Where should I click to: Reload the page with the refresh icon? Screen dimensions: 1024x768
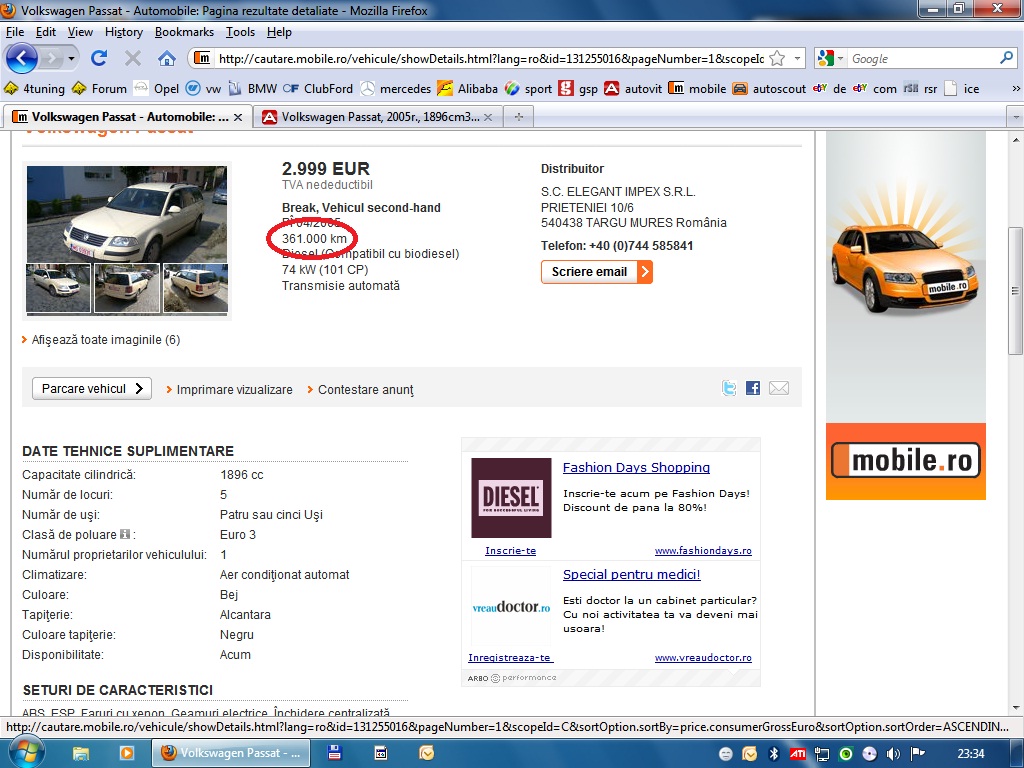[99, 58]
